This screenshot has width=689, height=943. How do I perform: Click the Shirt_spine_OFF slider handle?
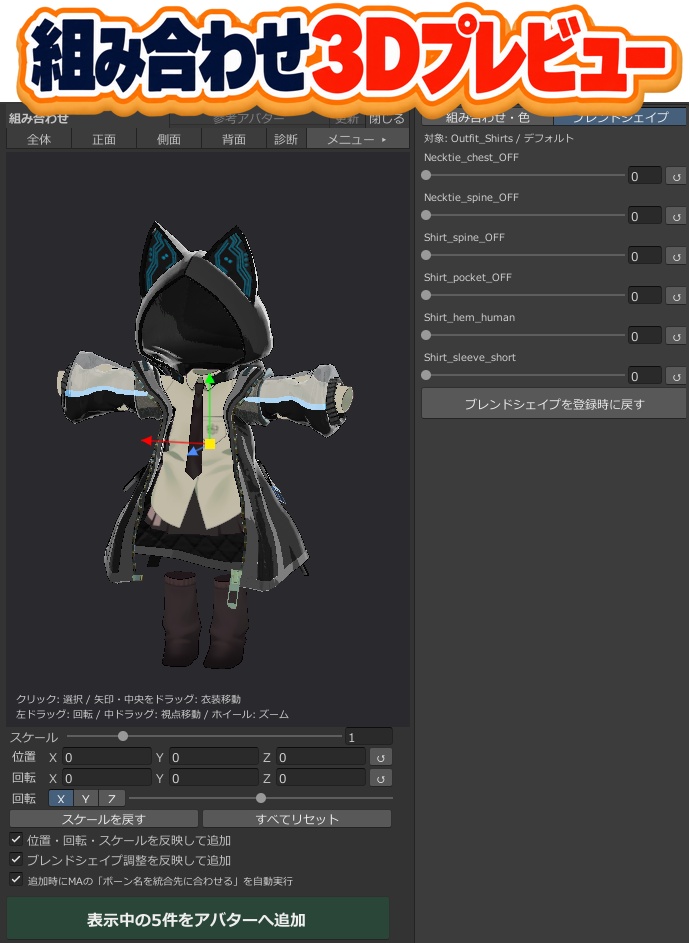coord(426,255)
